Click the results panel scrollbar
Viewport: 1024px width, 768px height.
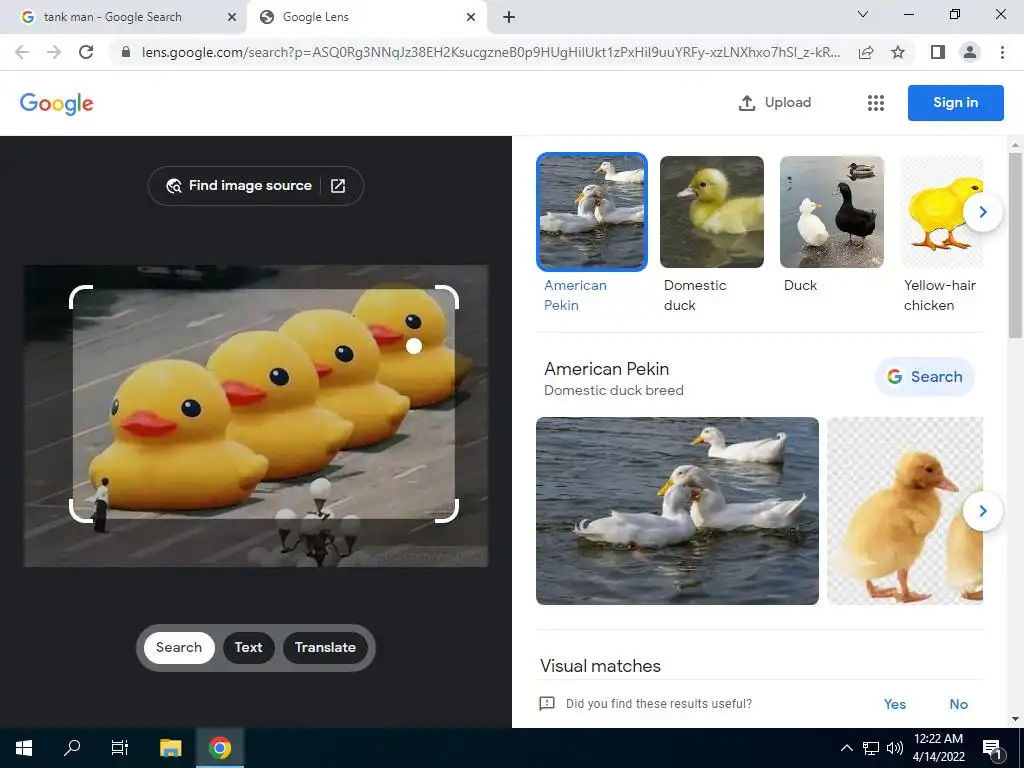point(1015,245)
